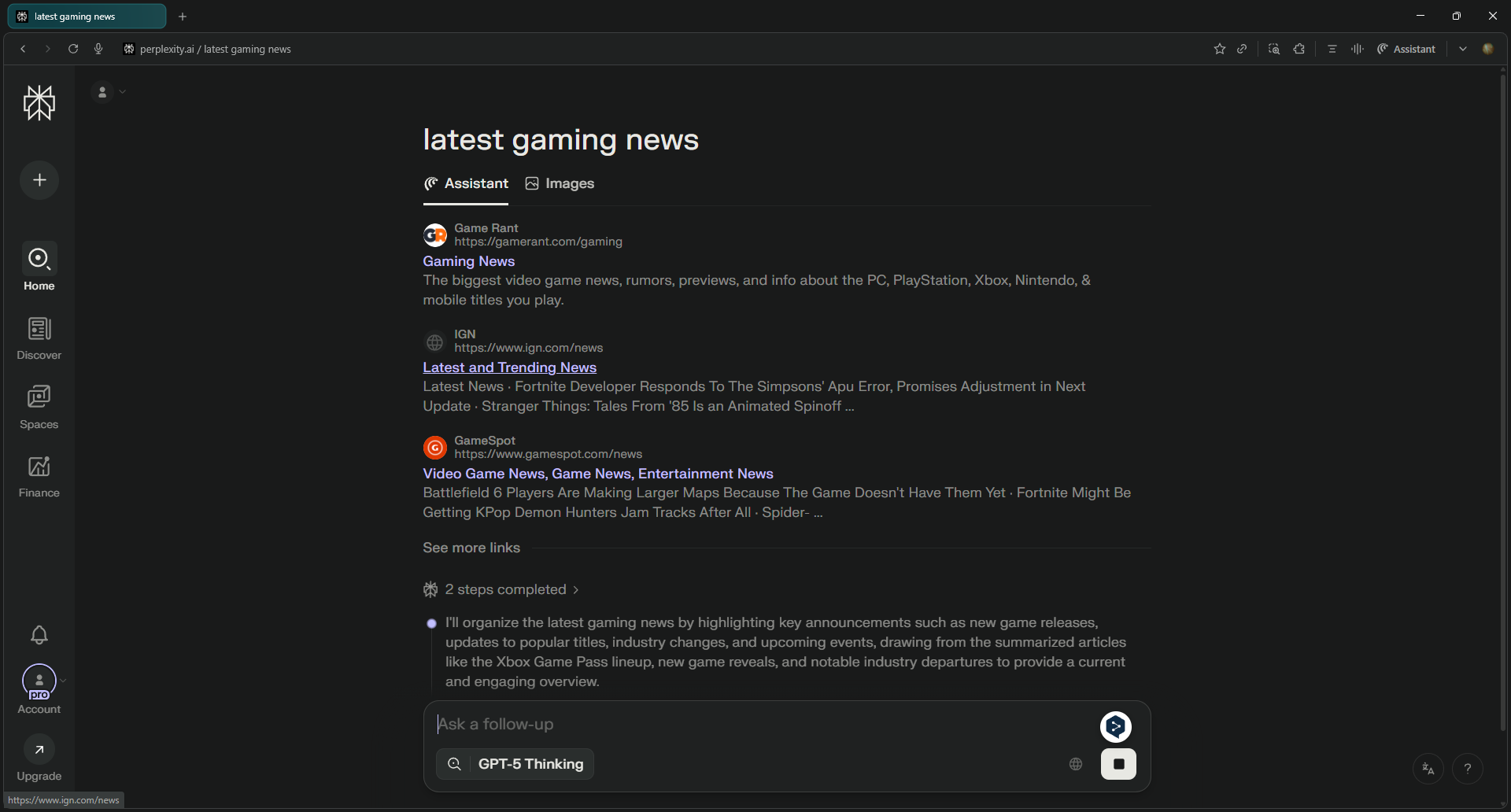
Task: Open Spaces from the sidebar
Action: pyautogui.click(x=39, y=408)
